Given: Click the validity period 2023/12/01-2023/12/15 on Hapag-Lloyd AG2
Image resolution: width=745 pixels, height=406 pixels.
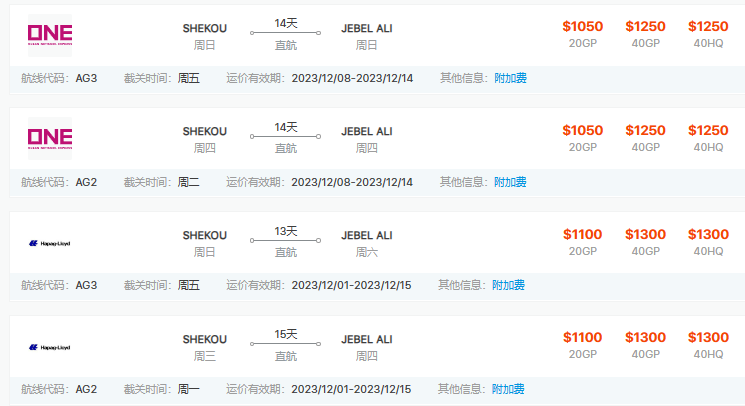Looking at the screenshot, I should point(352,389).
